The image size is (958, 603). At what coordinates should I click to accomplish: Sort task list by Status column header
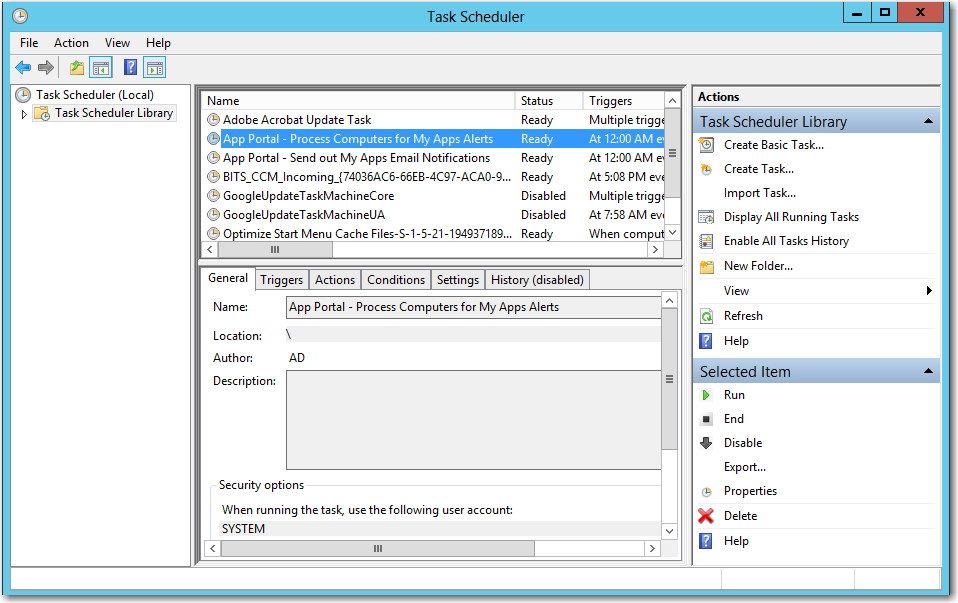[x=549, y=101]
